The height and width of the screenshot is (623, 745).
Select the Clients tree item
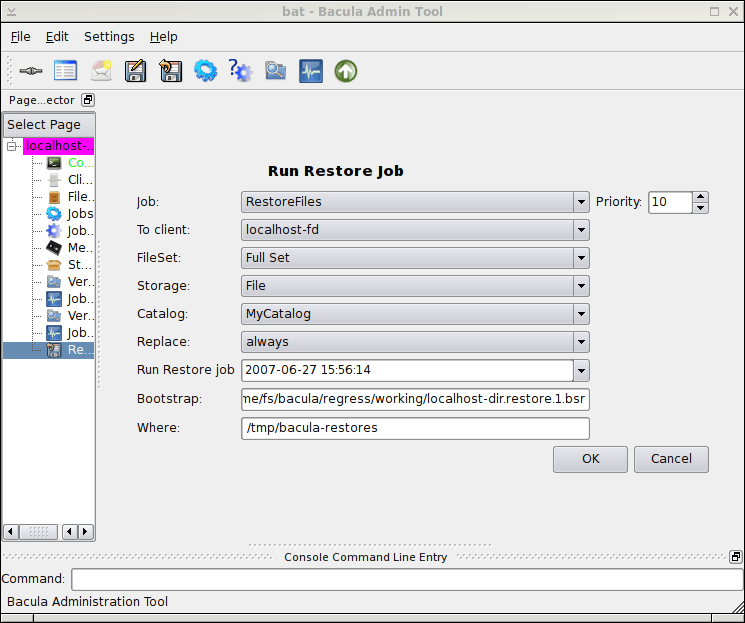point(70,180)
